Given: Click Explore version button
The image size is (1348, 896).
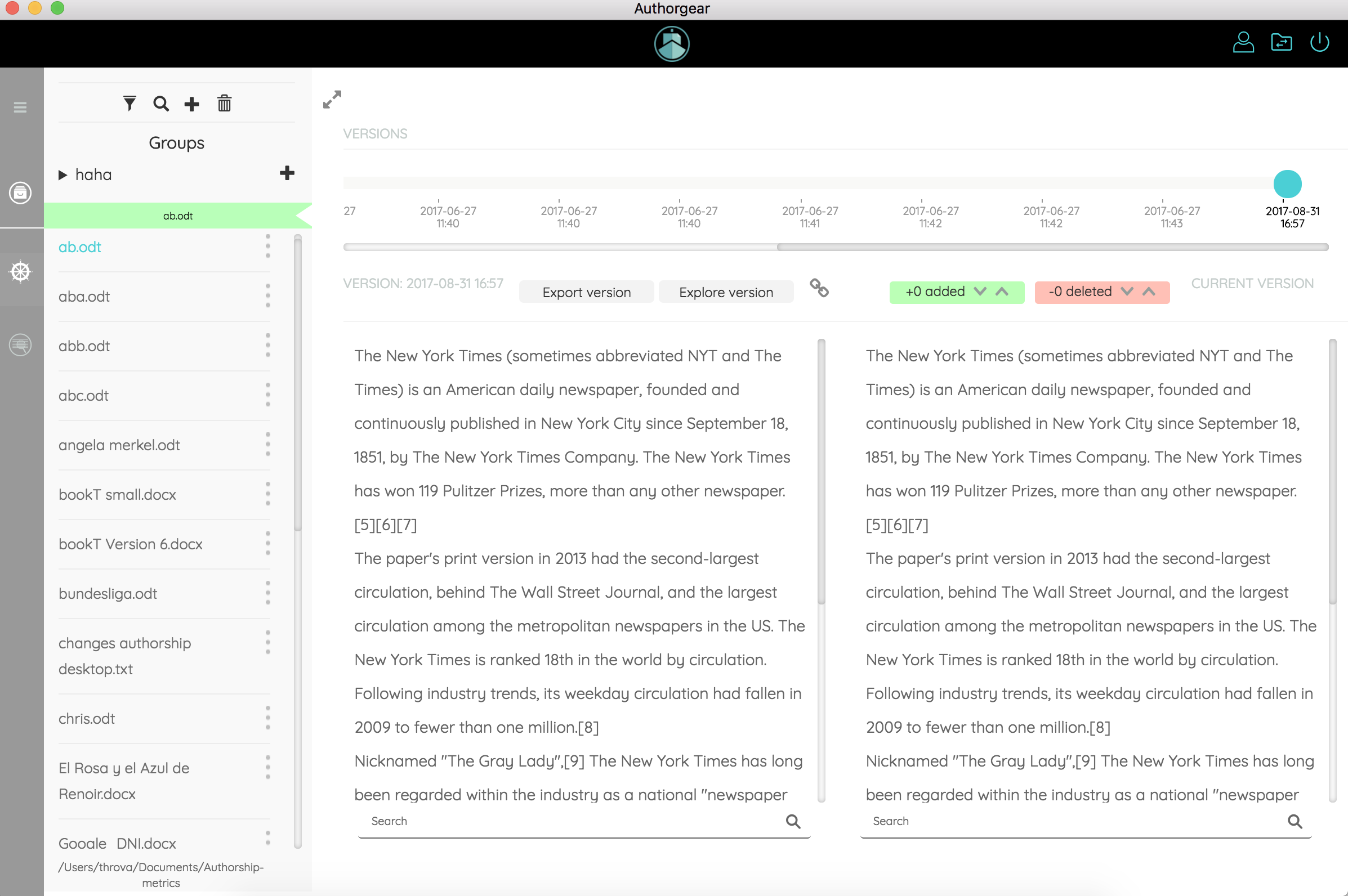Looking at the screenshot, I should tap(725, 292).
